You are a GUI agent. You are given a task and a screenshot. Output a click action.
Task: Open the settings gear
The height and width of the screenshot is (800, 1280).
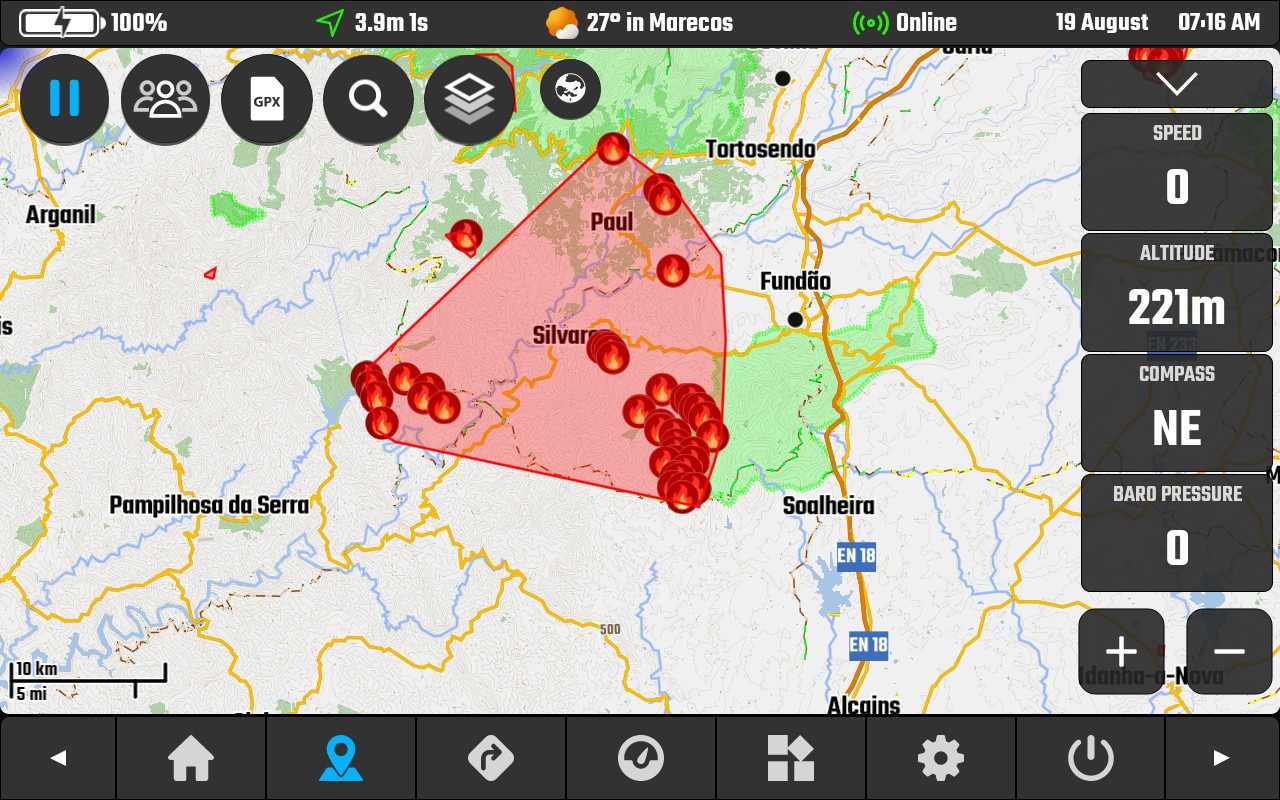941,758
